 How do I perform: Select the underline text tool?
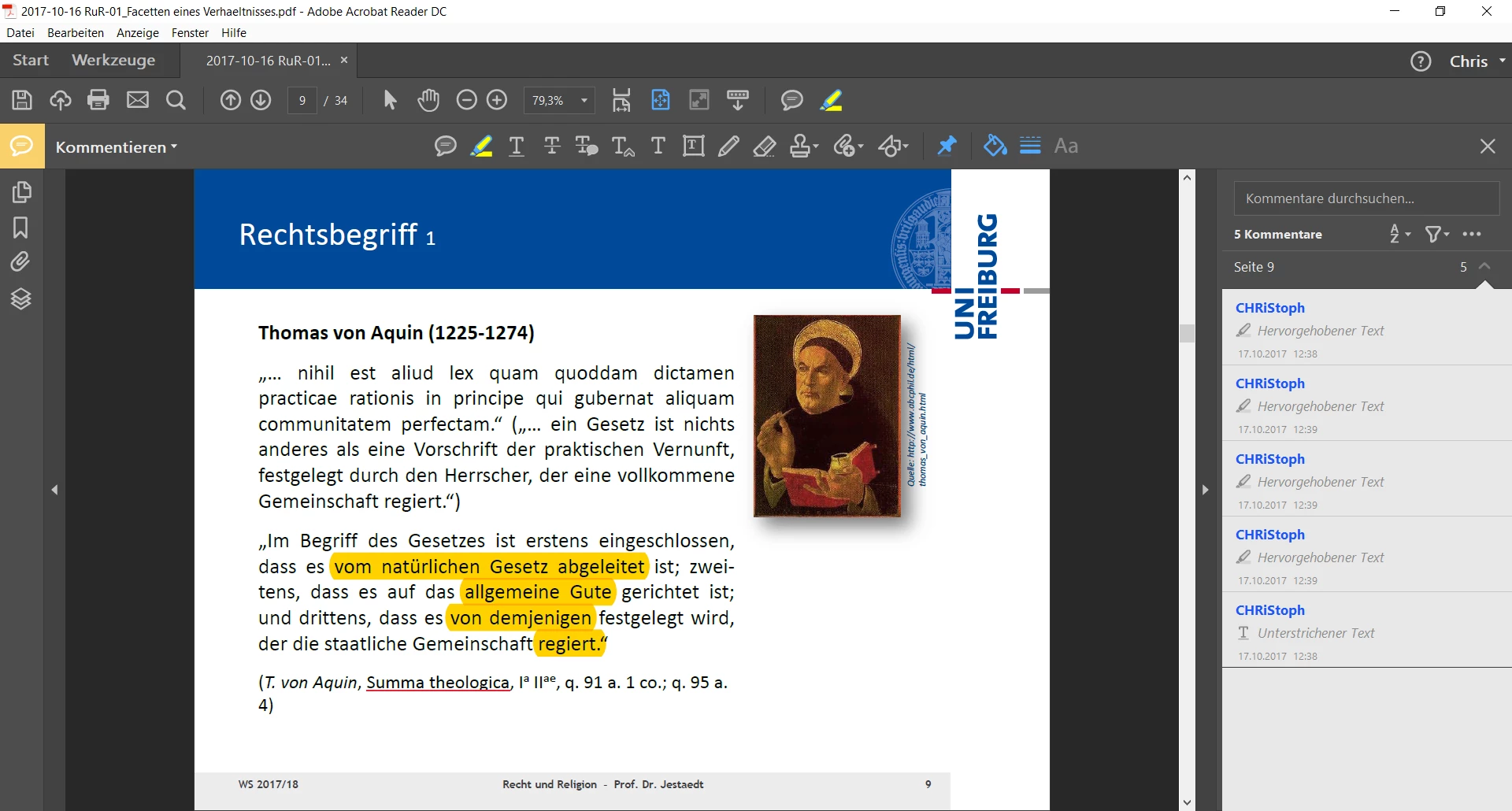coord(517,146)
